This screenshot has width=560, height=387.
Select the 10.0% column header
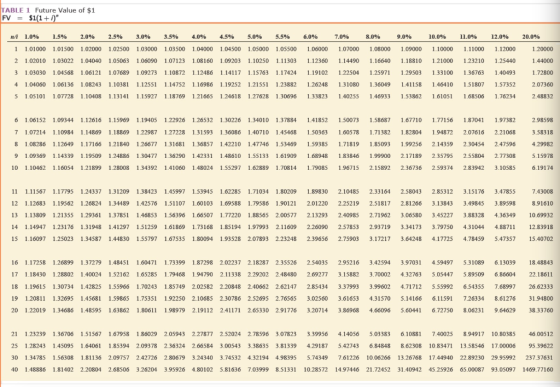(437, 37)
